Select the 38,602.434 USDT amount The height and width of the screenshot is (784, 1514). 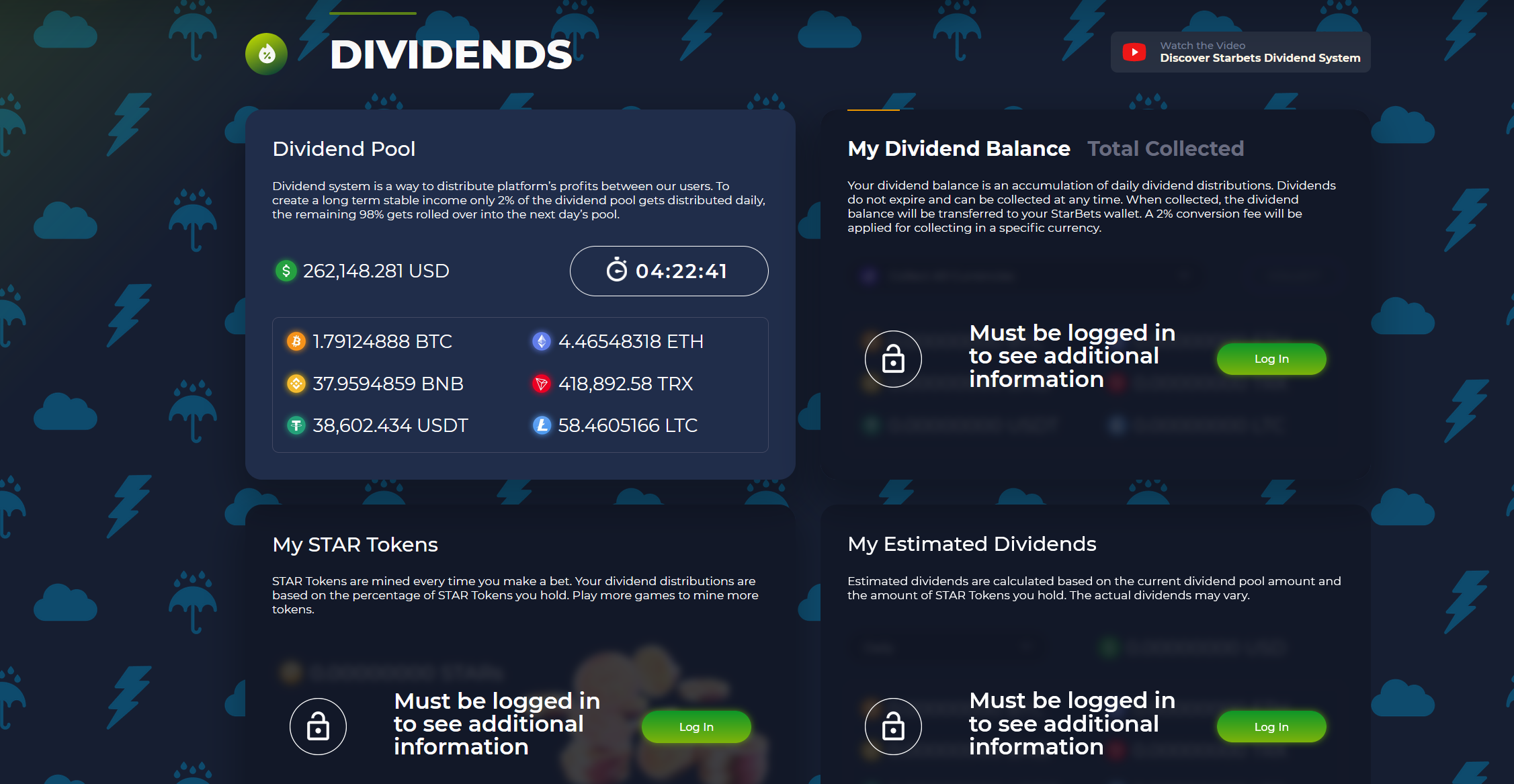pos(390,425)
